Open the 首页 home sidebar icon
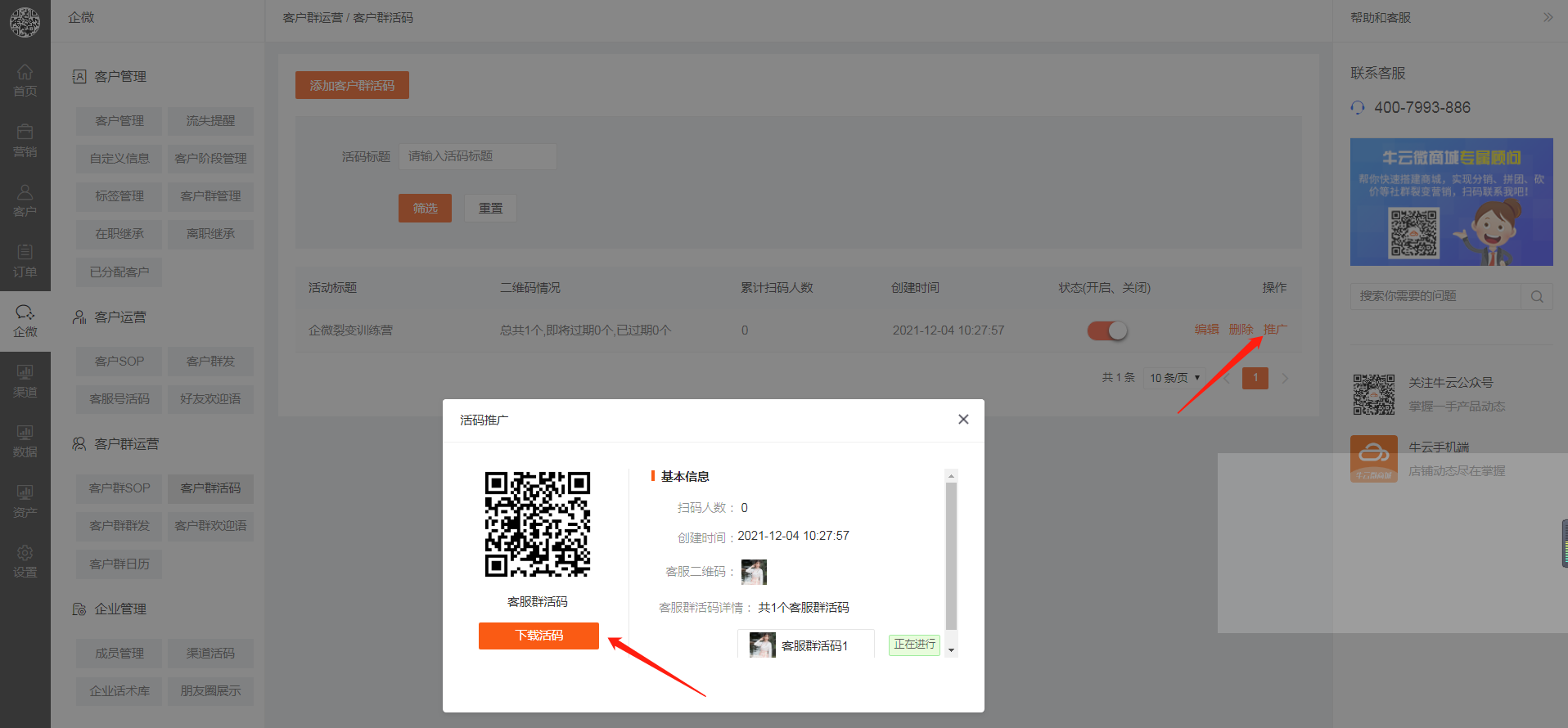Viewport: 1568px width, 728px height. click(25, 80)
